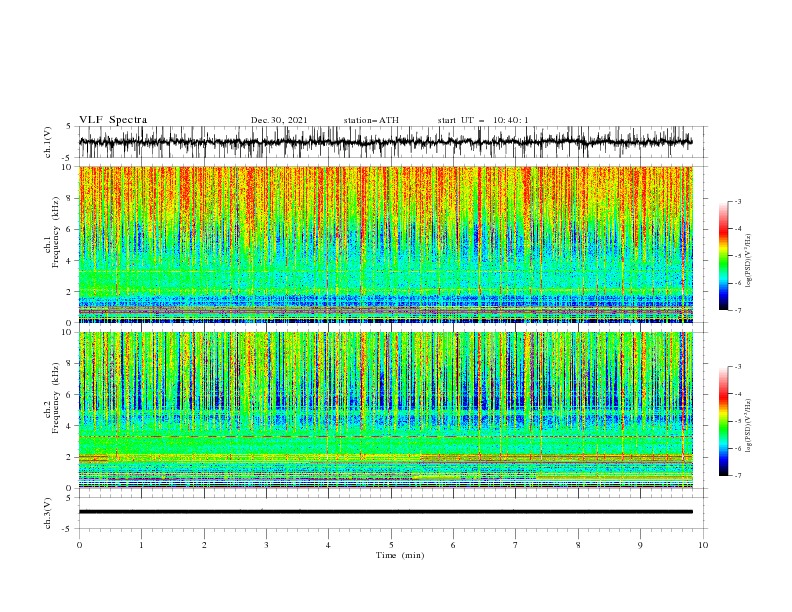Click the lower colorbar label 'log(PSD)(V²/Hz)'
This screenshot has height=612, width=792.
749,426
